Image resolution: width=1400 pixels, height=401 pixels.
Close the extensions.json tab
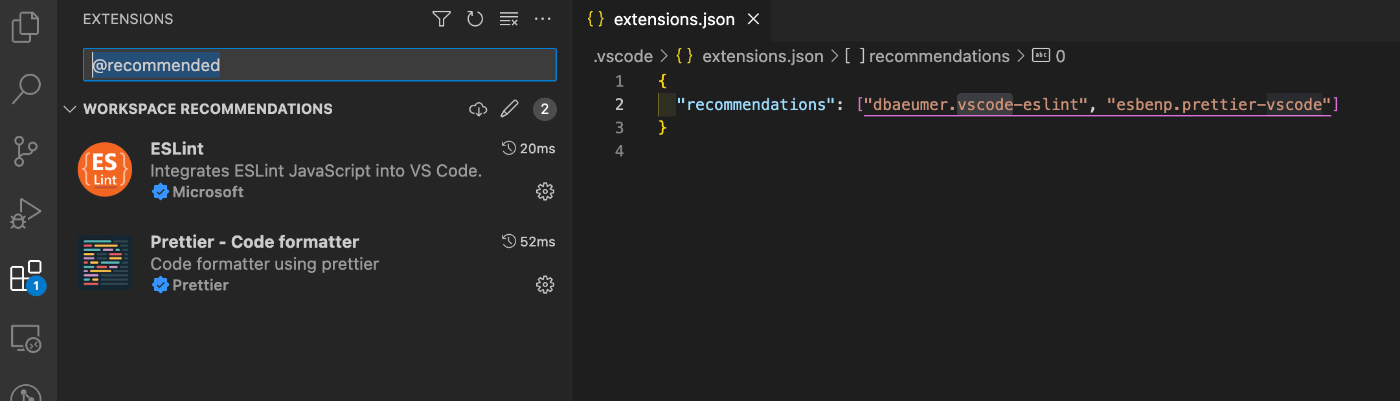pos(754,19)
